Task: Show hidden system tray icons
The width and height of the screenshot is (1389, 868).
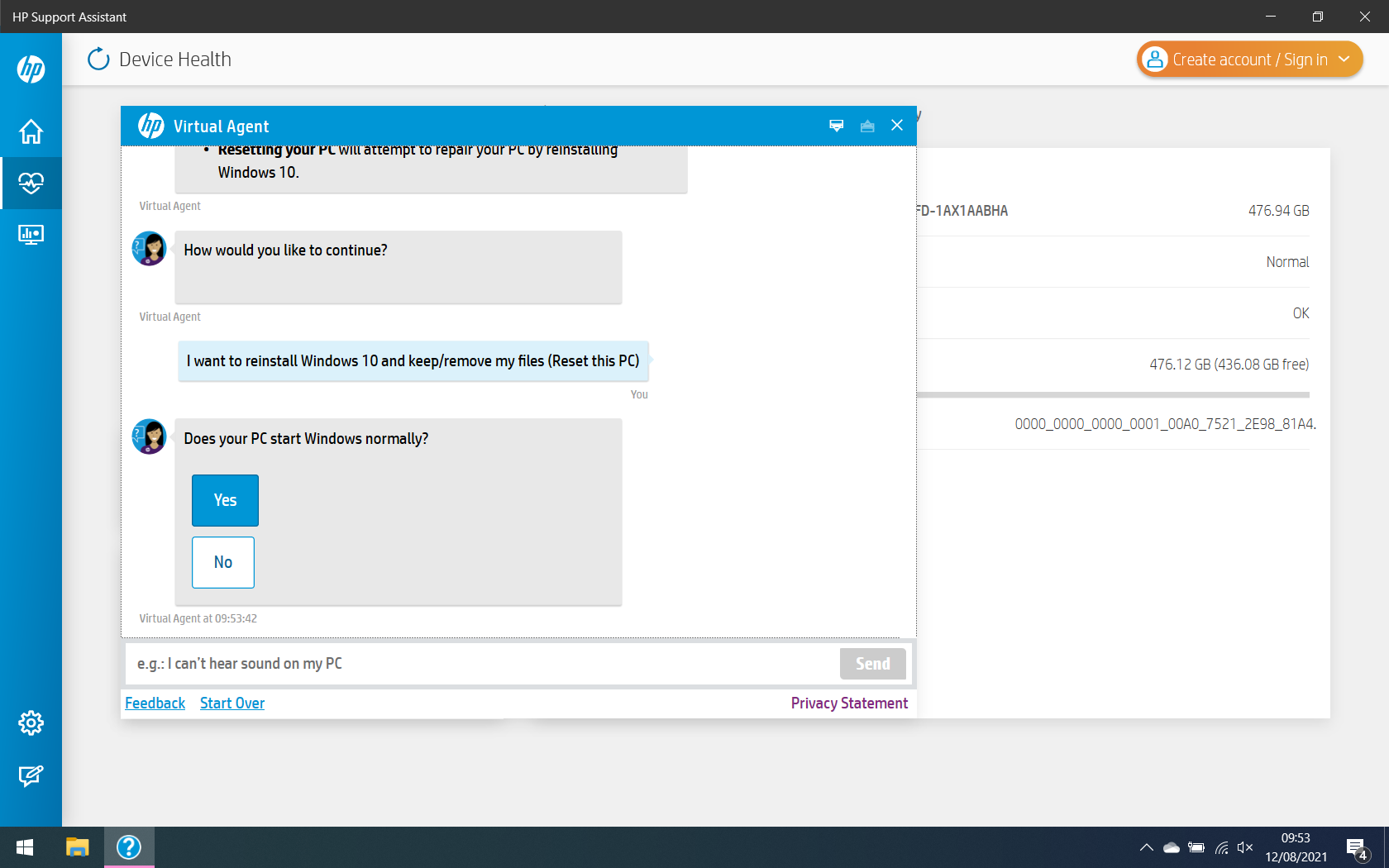Action: 1146,847
